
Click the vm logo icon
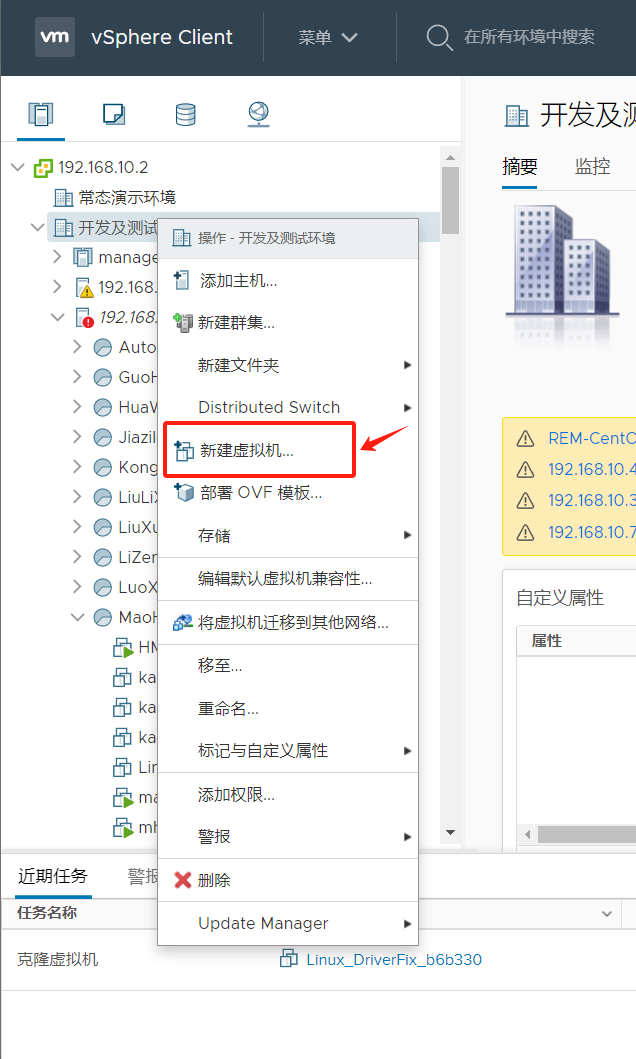click(55, 36)
